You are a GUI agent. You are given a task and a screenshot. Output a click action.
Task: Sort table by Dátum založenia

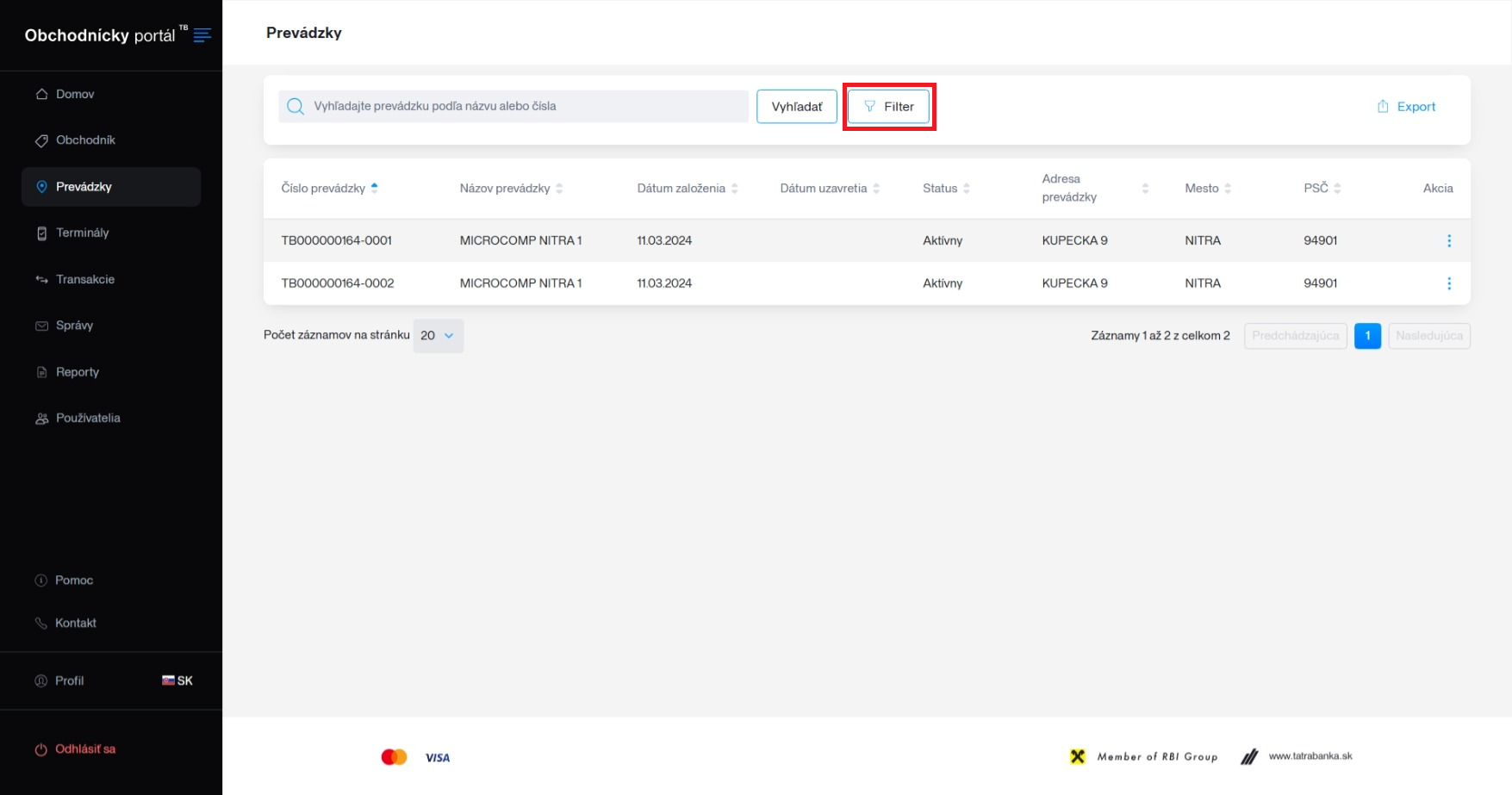(734, 189)
